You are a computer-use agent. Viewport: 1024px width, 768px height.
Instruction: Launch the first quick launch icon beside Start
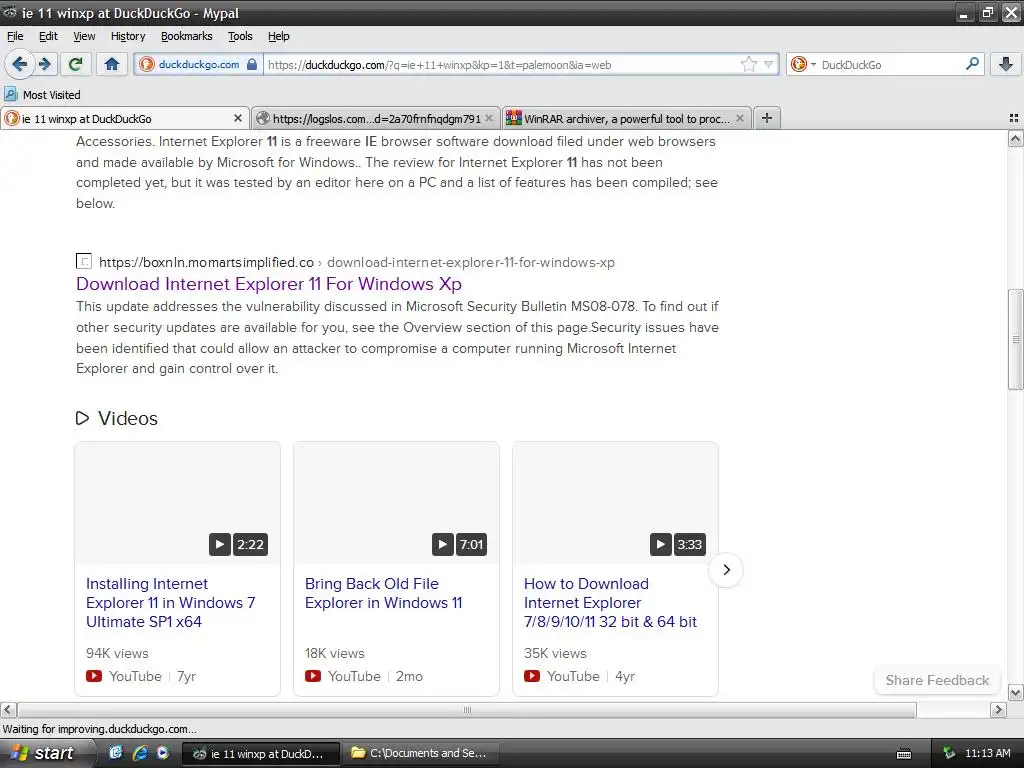[x=116, y=753]
